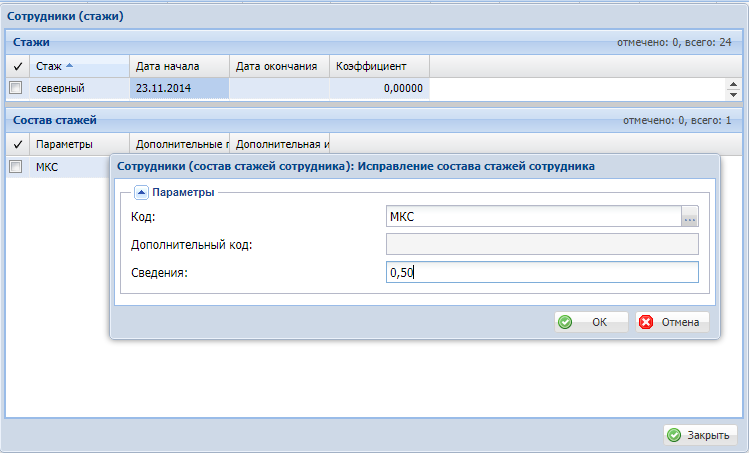Click the Дополнительный код field
The image size is (749, 453).
pos(541,245)
